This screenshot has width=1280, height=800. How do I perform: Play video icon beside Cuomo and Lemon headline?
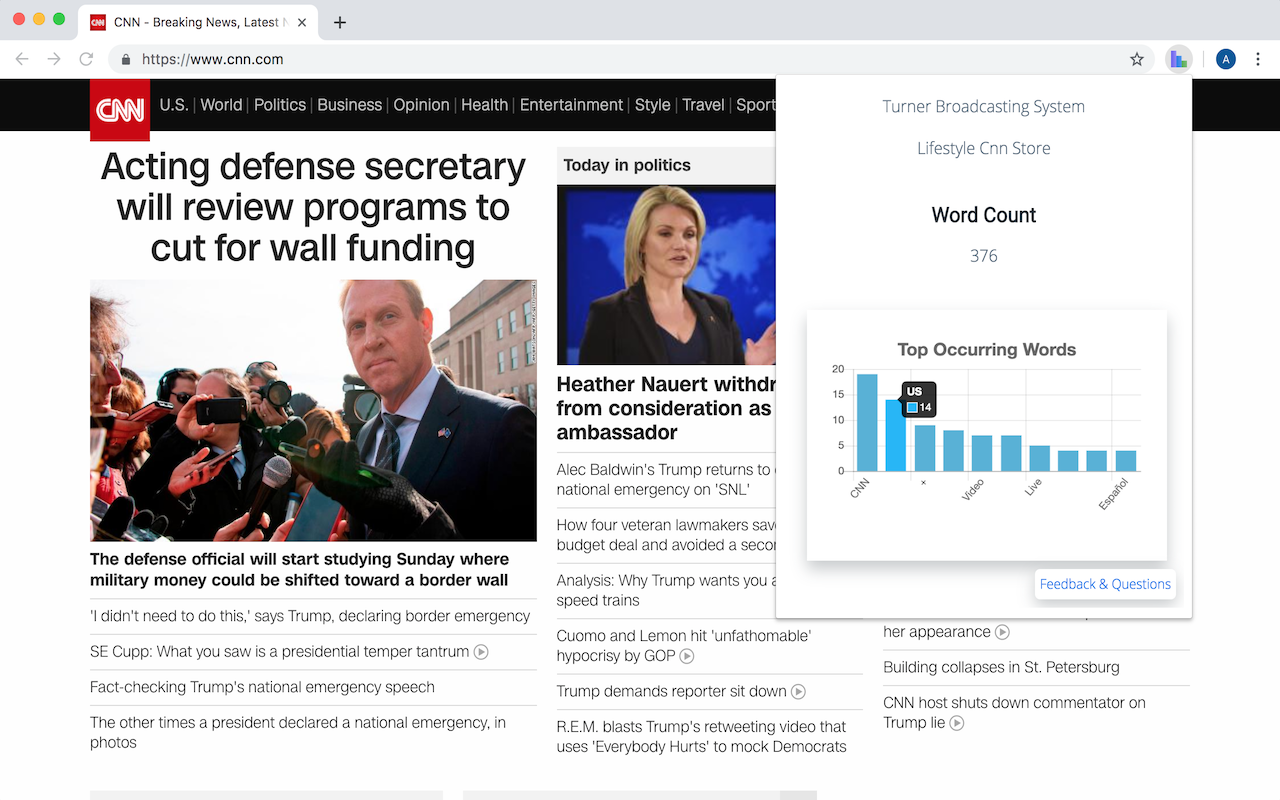pos(687,656)
